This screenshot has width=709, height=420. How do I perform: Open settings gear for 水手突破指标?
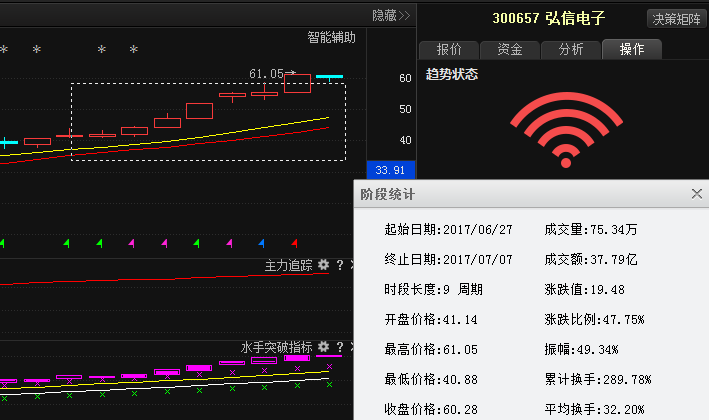323,347
